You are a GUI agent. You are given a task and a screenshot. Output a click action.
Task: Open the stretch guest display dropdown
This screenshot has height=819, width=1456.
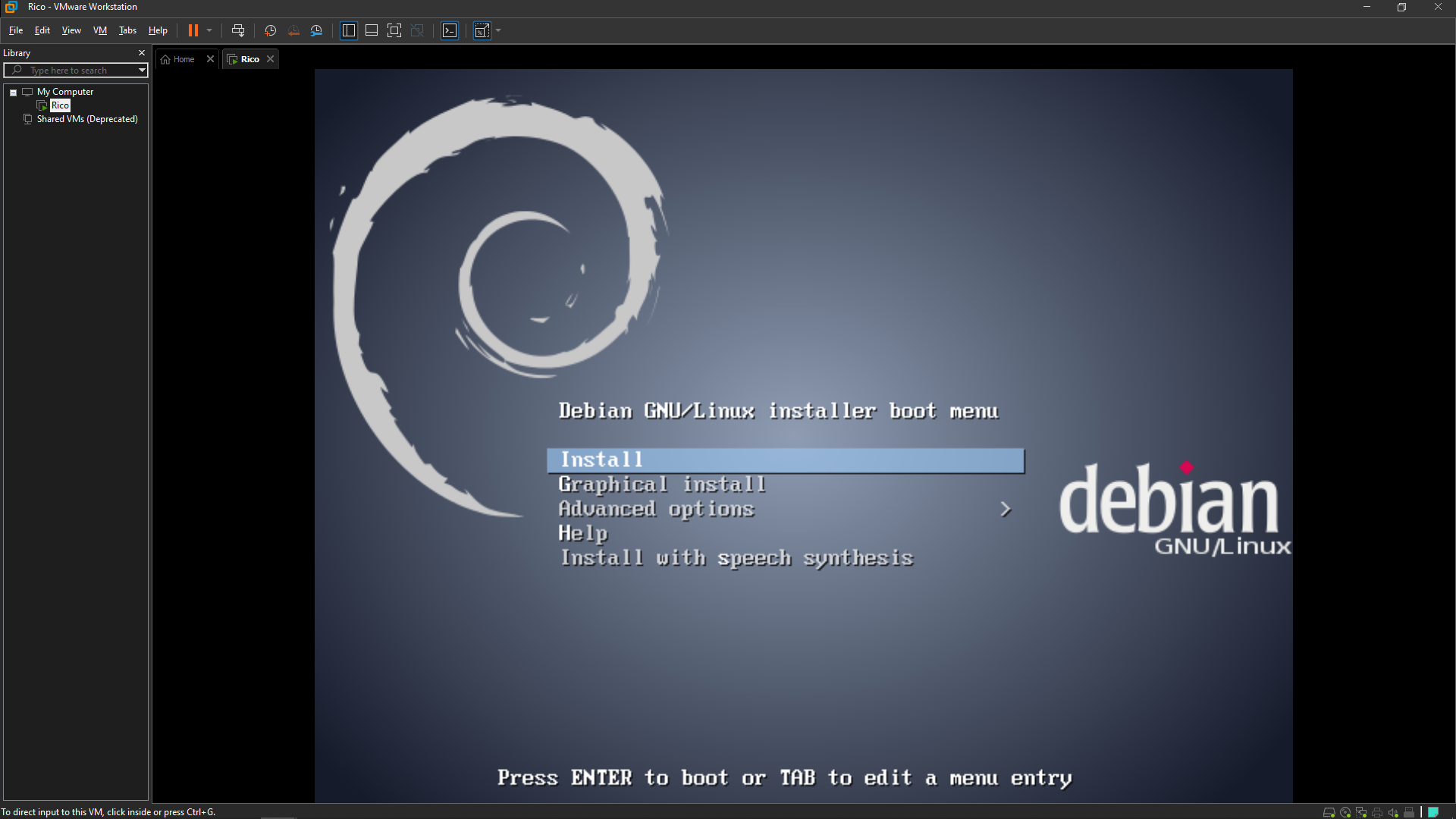[x=497, y=31]
